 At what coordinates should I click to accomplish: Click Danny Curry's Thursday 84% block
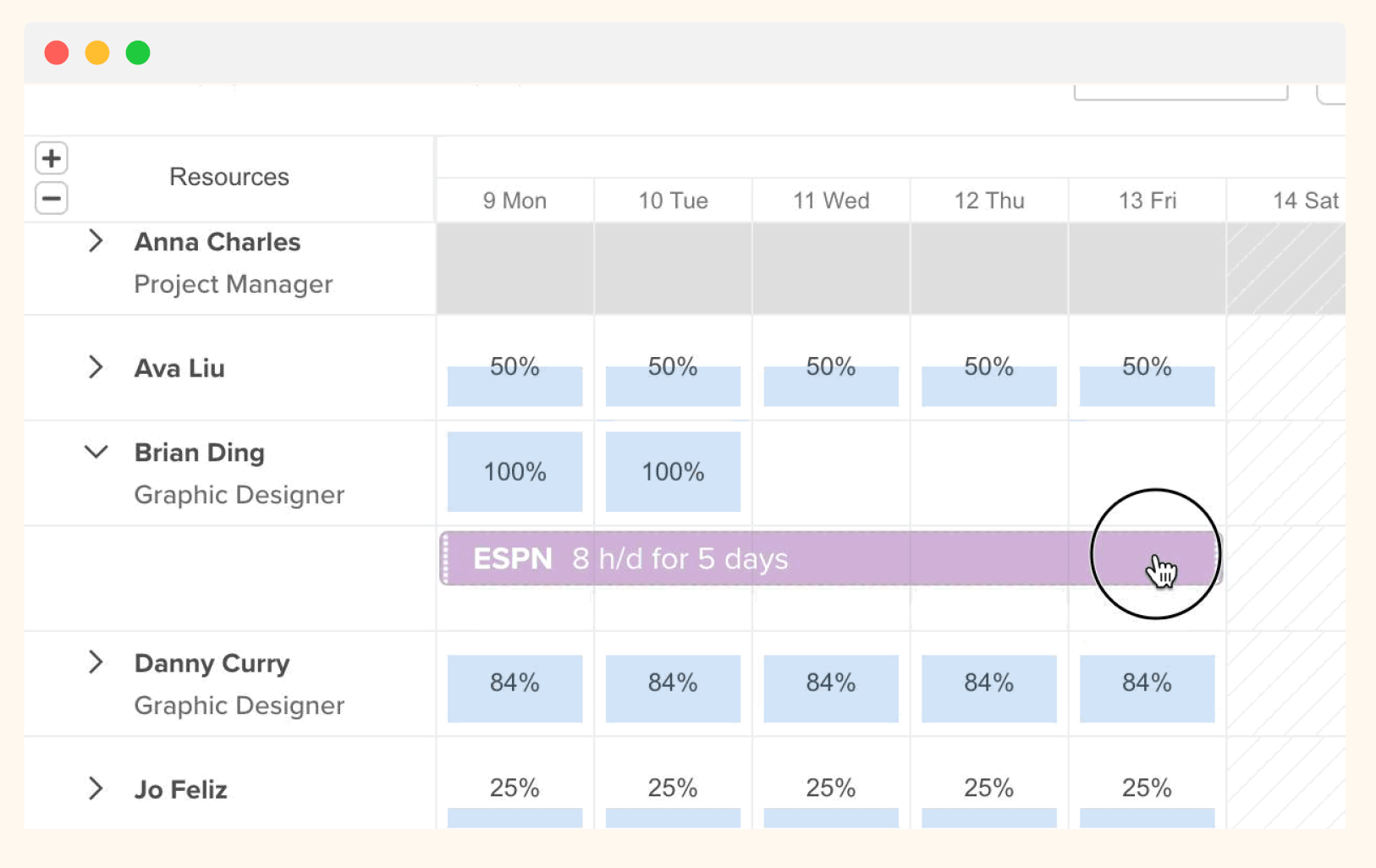(x=988, y=688)
